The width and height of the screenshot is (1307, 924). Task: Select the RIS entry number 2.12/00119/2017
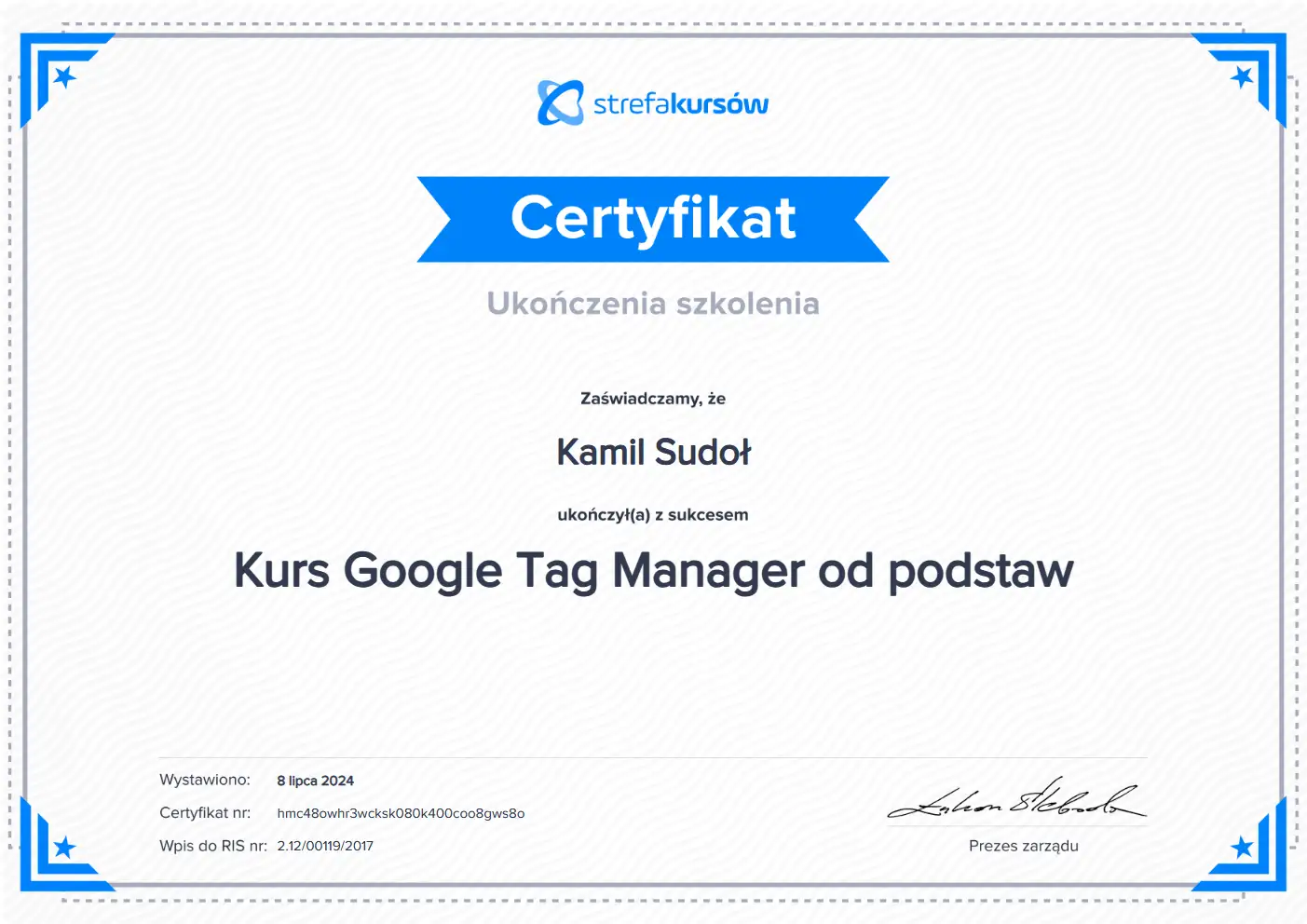(x=325, y=846)
